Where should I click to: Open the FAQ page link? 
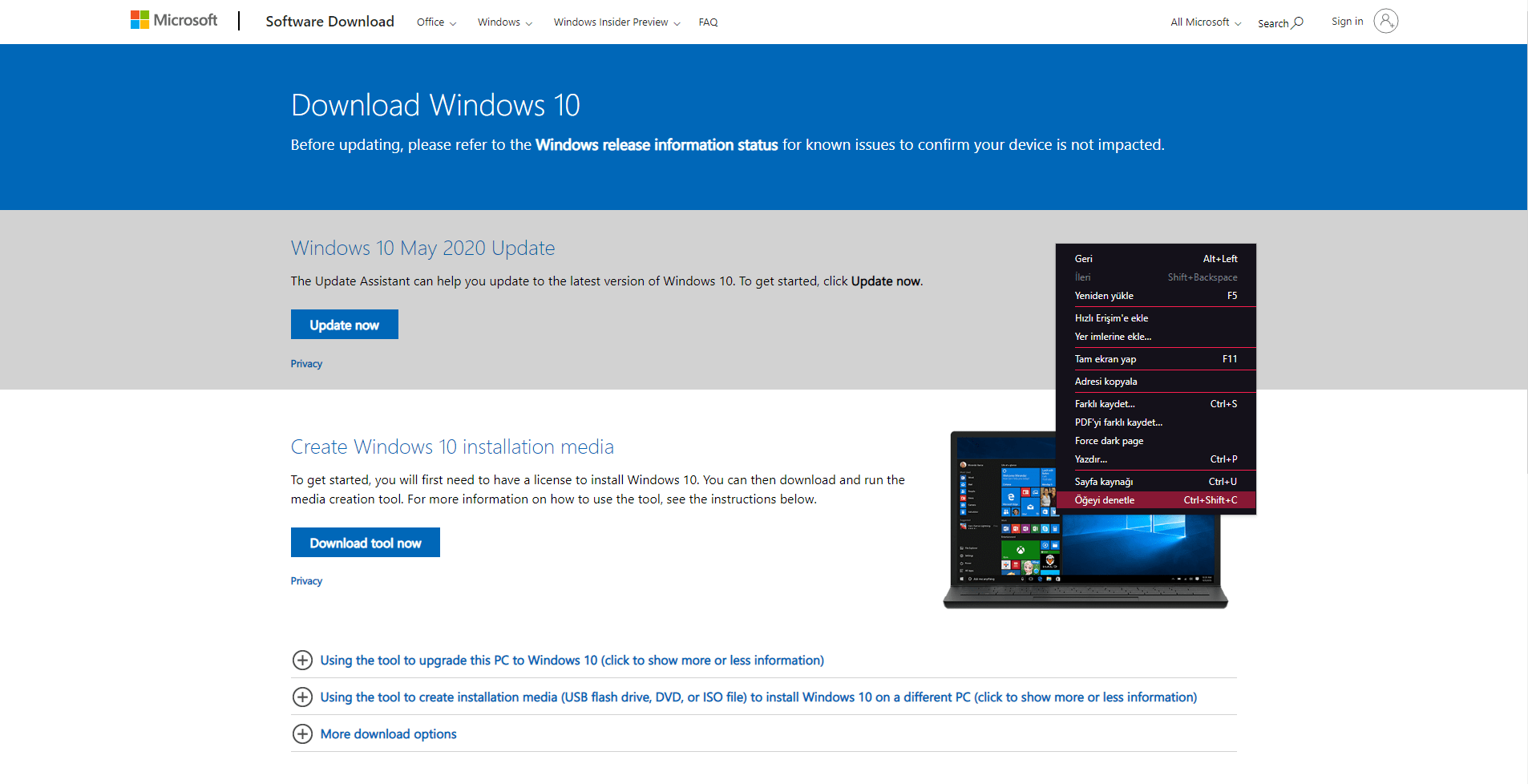point(708,22)
